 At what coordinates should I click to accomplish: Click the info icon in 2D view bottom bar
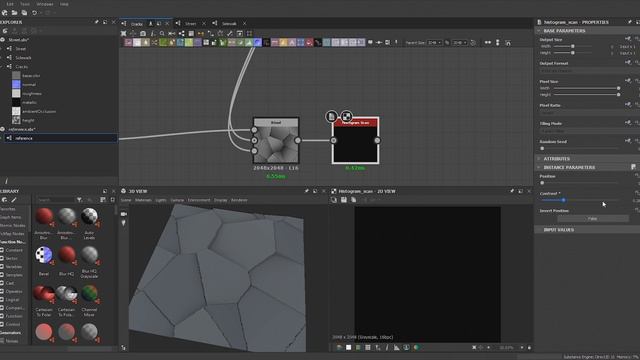(387, 348)
